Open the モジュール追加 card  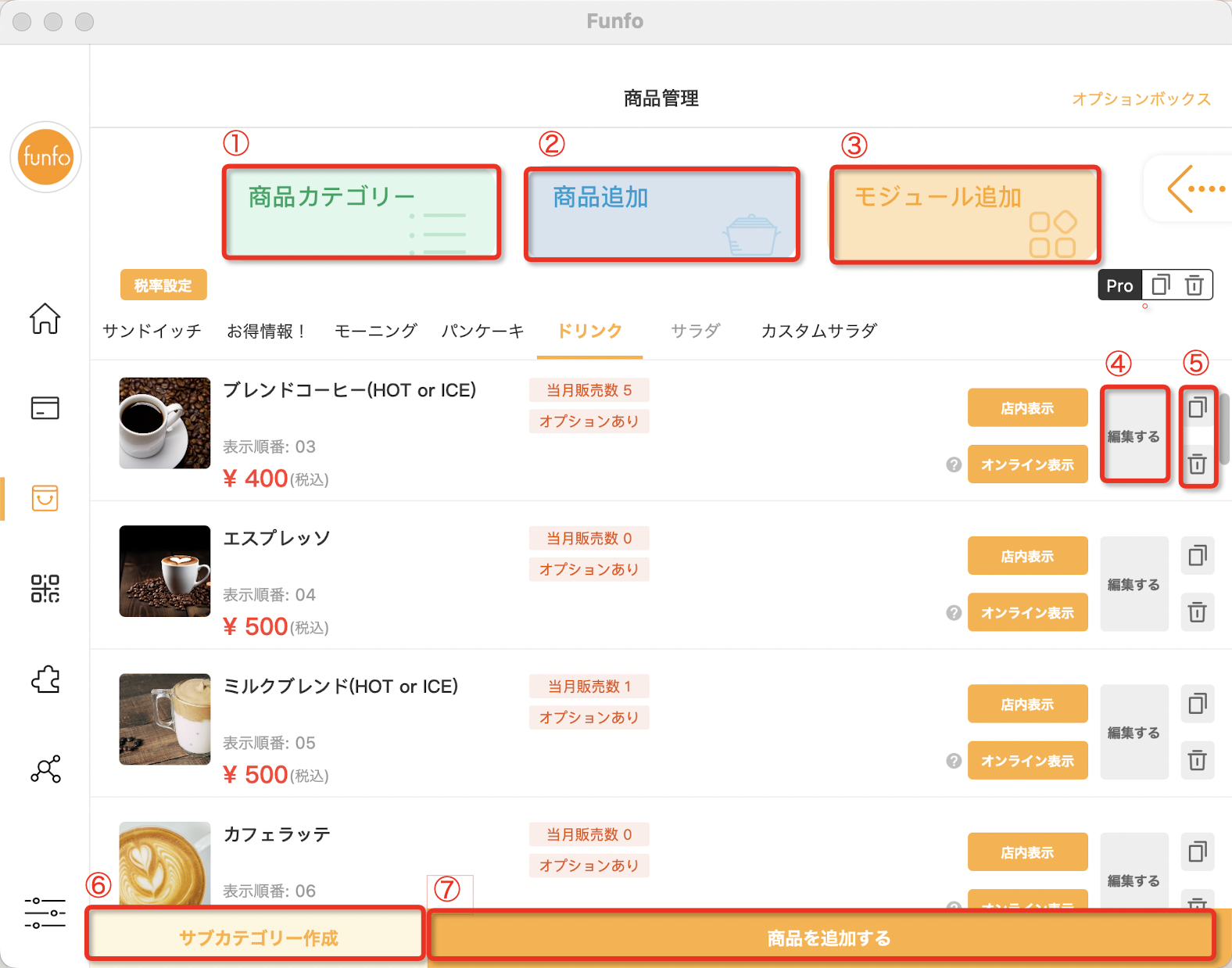(965, 214)
